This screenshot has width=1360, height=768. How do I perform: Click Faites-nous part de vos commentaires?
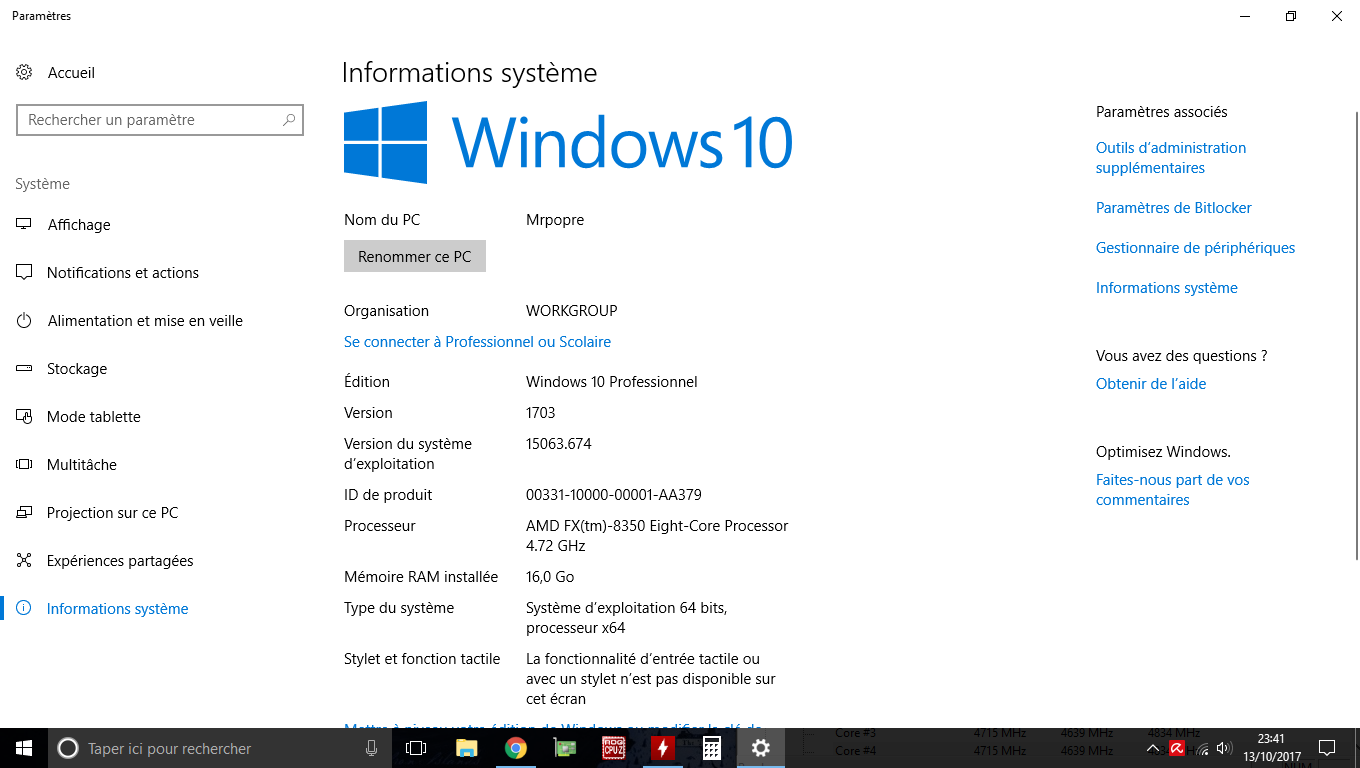(1173, 490)
